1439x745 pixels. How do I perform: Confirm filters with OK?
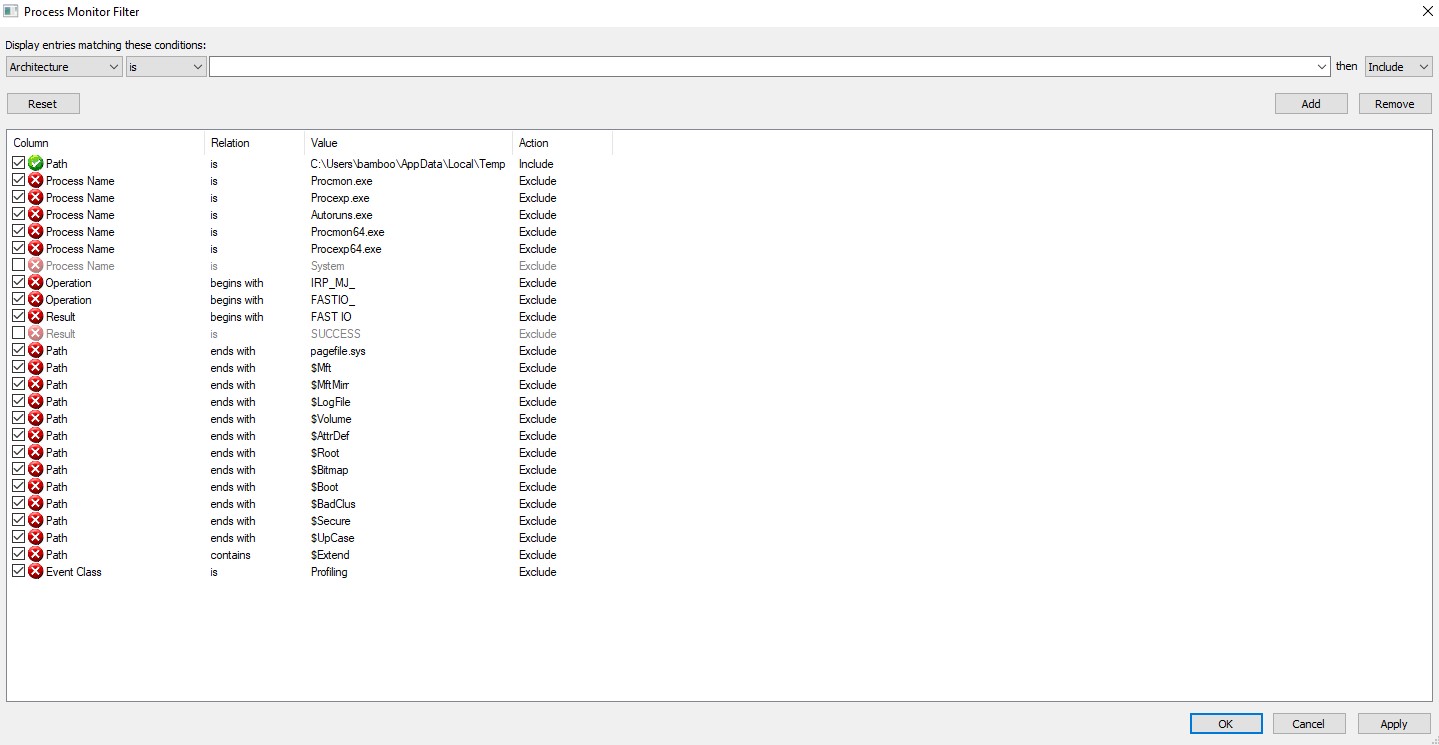(x=1226, y=724)
